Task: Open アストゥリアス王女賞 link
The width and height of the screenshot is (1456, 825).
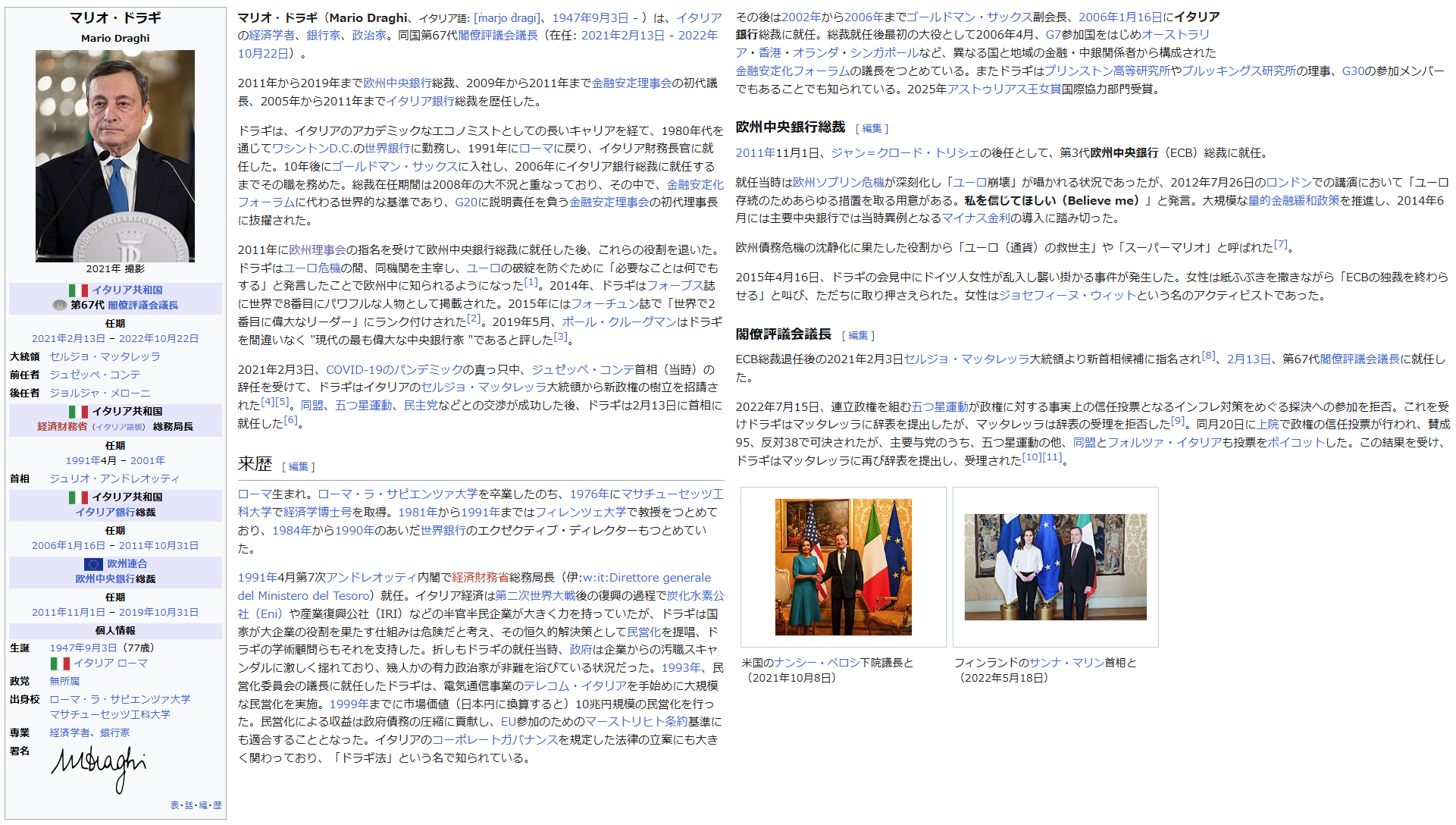Action: [1004, 89]
